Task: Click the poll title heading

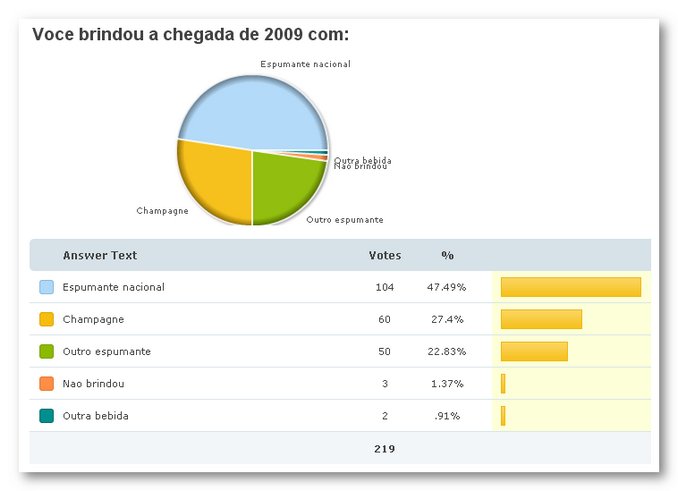Action: point(190,35)
